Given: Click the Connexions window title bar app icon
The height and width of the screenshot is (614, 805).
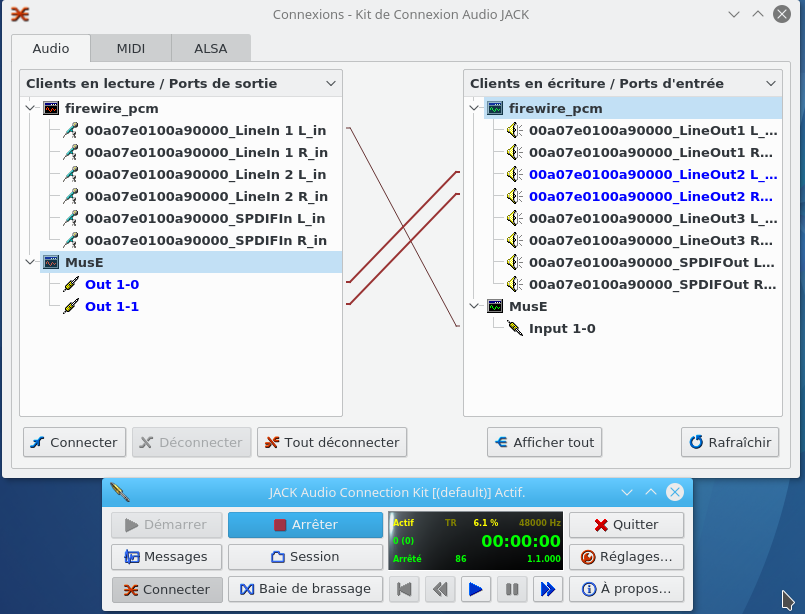Looking at the screenshot, I should click(20, 14).
